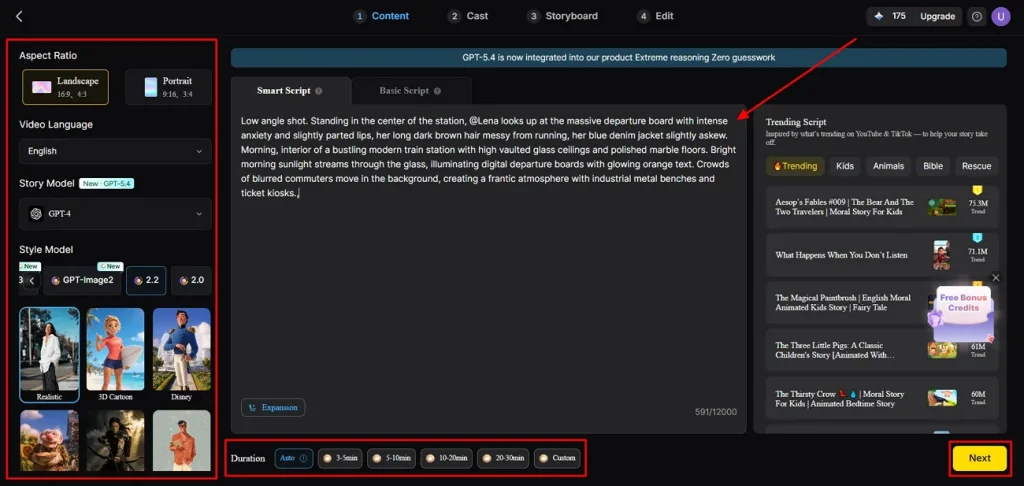Viewport: 1024px width, 486px height.
Task: Go to step 3 Storyboard
Action: click(562, 16)
